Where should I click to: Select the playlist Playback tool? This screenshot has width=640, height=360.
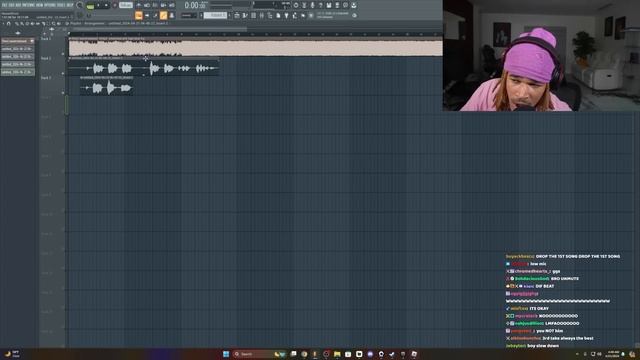(58, 24)
